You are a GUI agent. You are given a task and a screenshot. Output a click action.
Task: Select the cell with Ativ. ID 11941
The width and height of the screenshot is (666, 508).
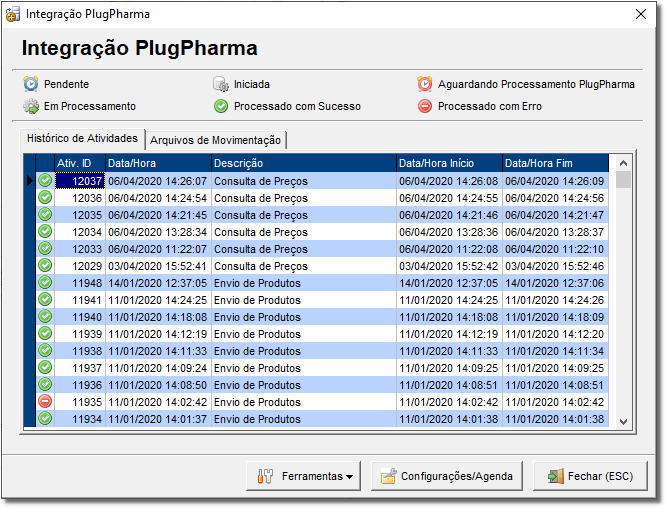[x=80, y=300]
